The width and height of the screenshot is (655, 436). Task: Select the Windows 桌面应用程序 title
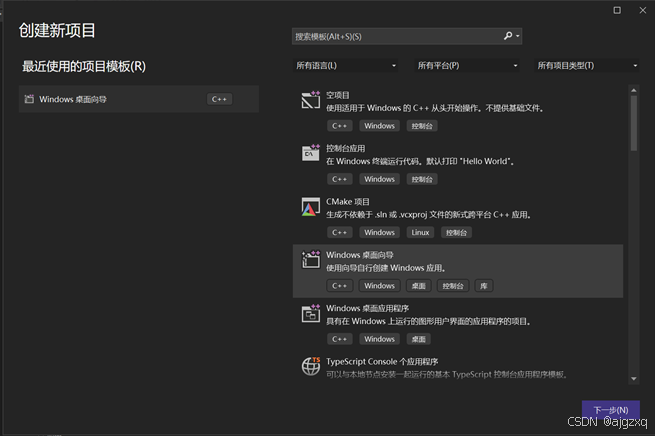pos(368,308)
